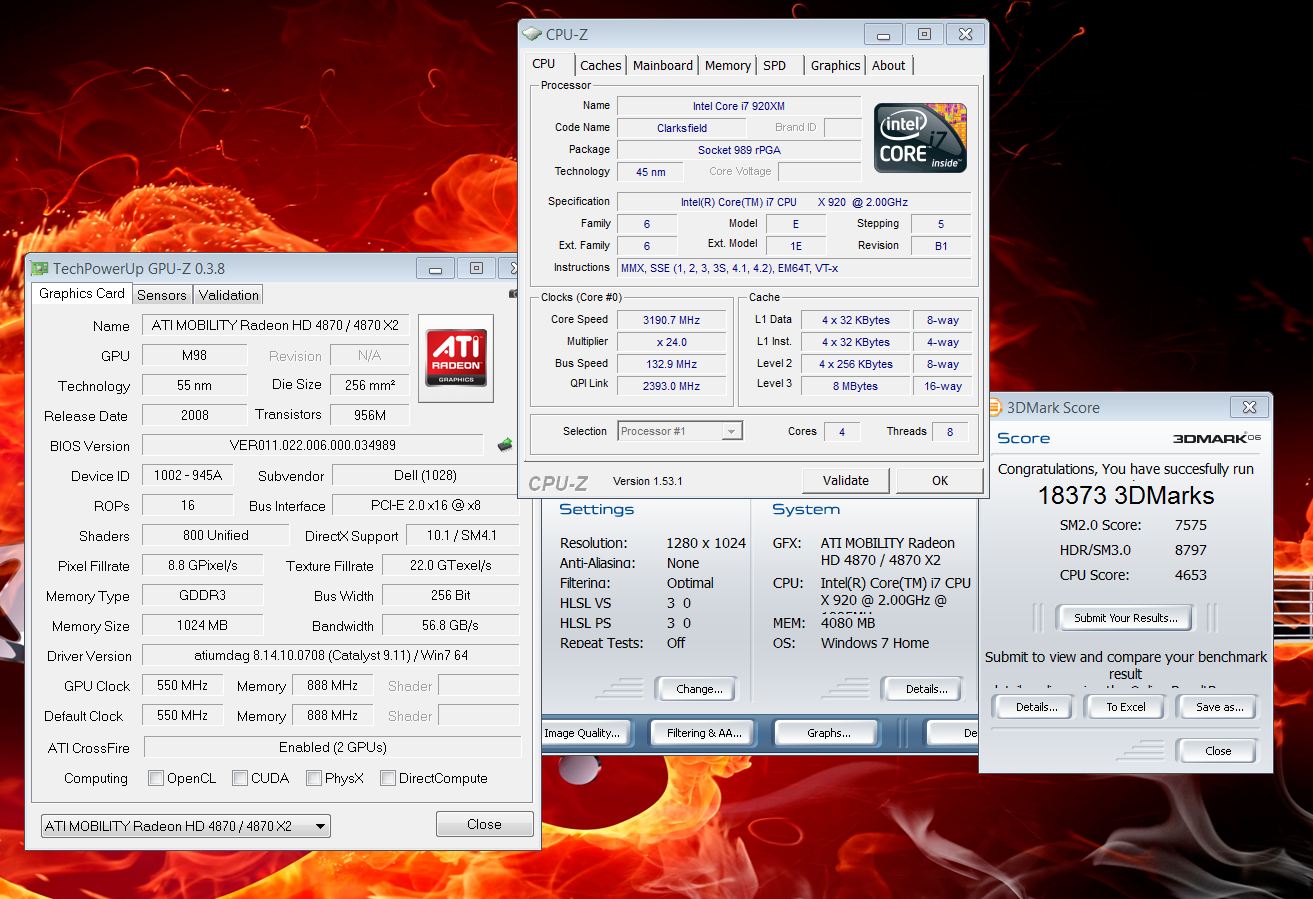The image size is (1313, 899).
Task: Click the Level 3 cache 8 MBytes value
Action: click(855, 386)
